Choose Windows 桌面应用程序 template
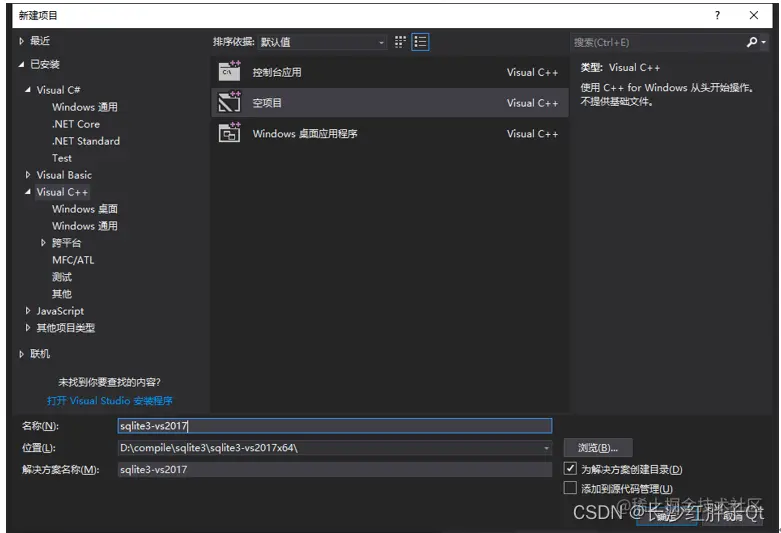 390,133
